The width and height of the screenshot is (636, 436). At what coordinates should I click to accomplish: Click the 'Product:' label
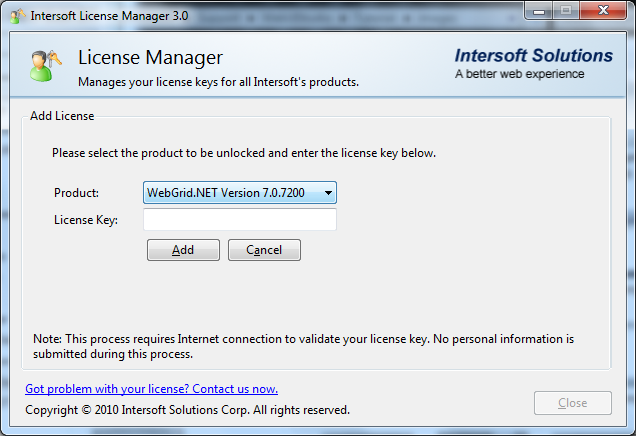coord(76,192)
